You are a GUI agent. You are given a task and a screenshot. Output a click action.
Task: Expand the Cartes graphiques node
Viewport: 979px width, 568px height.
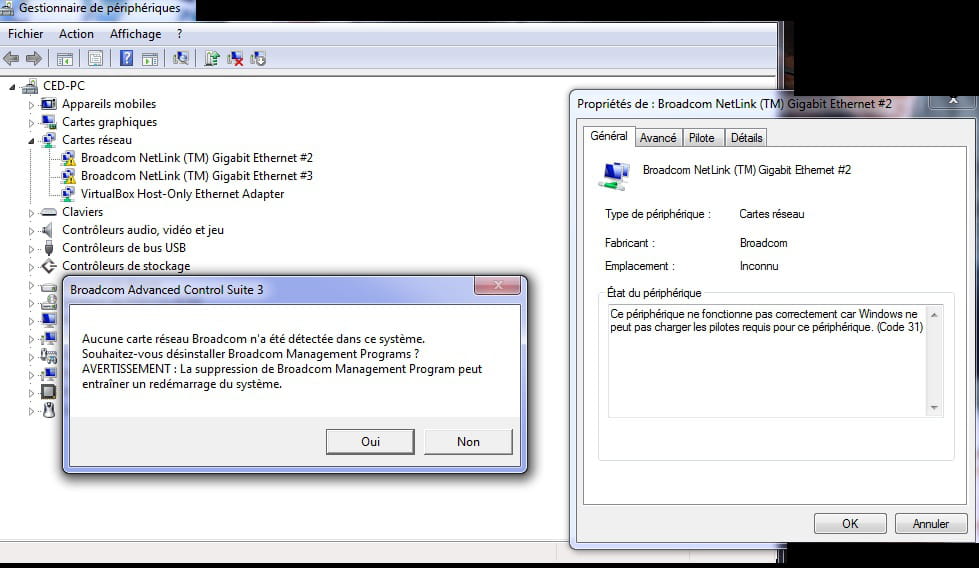tap(31, 123)
